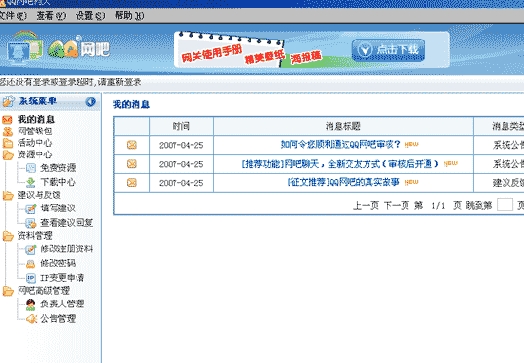Open 下载中心 item
The height and width of the screenshot is (363, 524).
[x=58, y=182]
